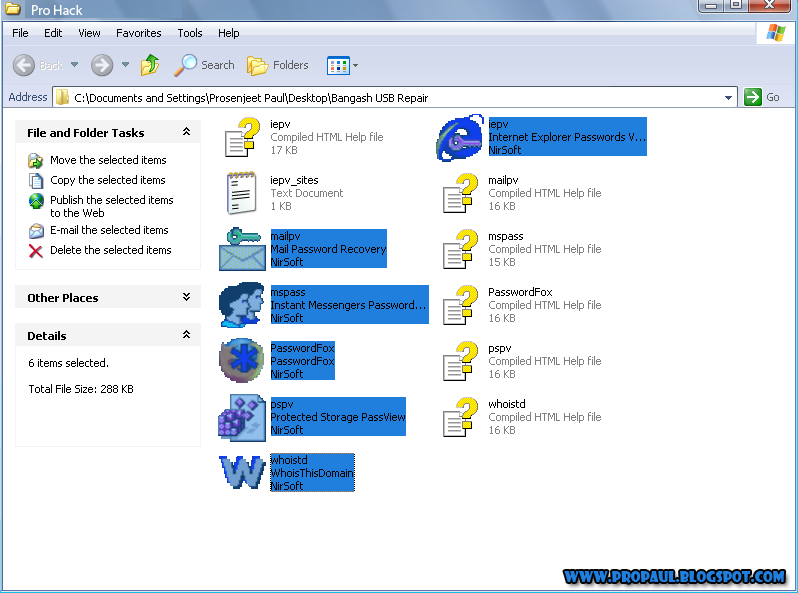Select the pspv Protected Storage PassView icon
Image resolution: width=798 pixels, height=593 pixels.
[242, 417]
